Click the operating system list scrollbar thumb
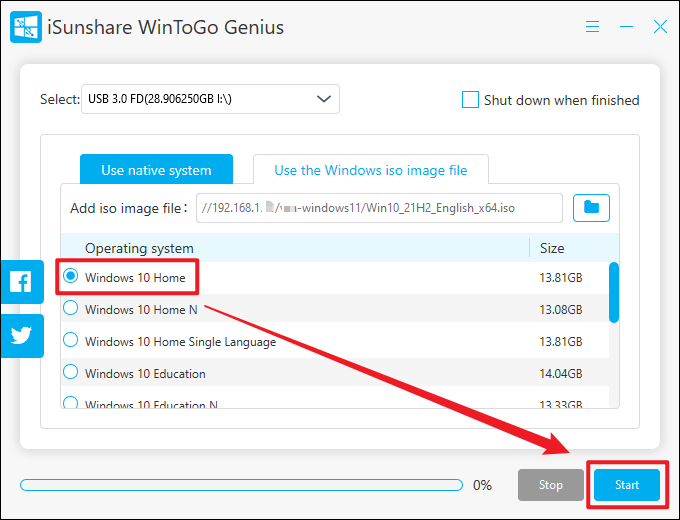This screenshot has height=520, width=680. [614, 292]
